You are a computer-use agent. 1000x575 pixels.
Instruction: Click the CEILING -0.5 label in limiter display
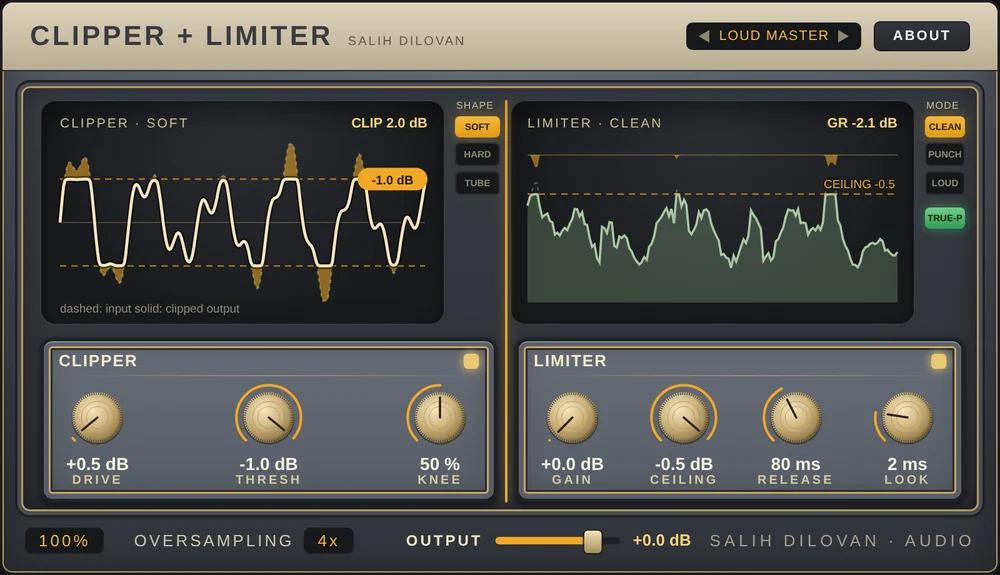(859, 184)
